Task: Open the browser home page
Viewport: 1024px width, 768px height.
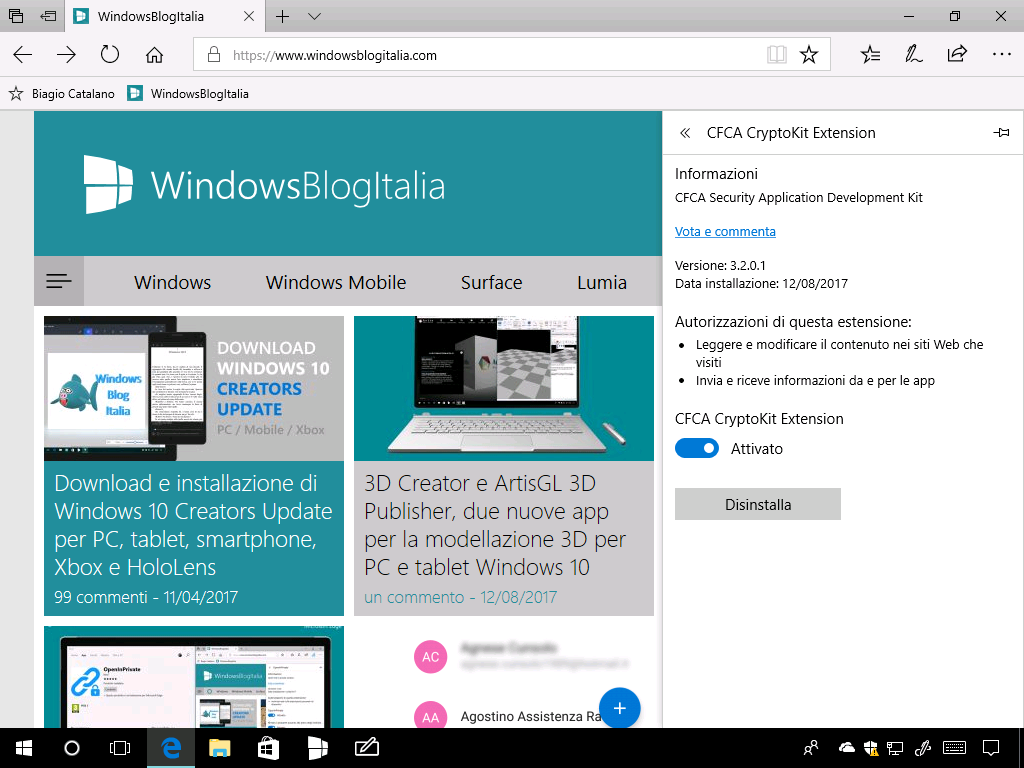Action: pos(154,55)
